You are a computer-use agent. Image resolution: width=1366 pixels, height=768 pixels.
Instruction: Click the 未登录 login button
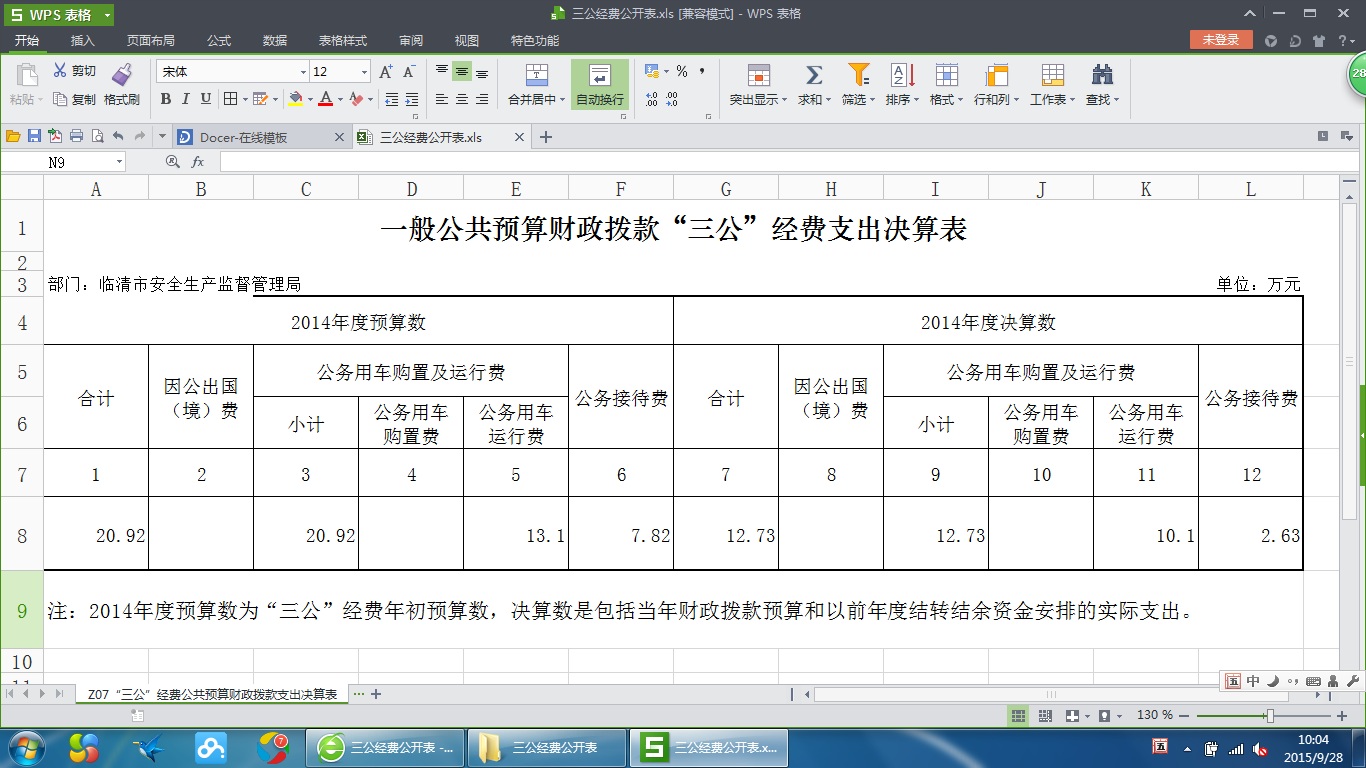tap(1220, 40)
